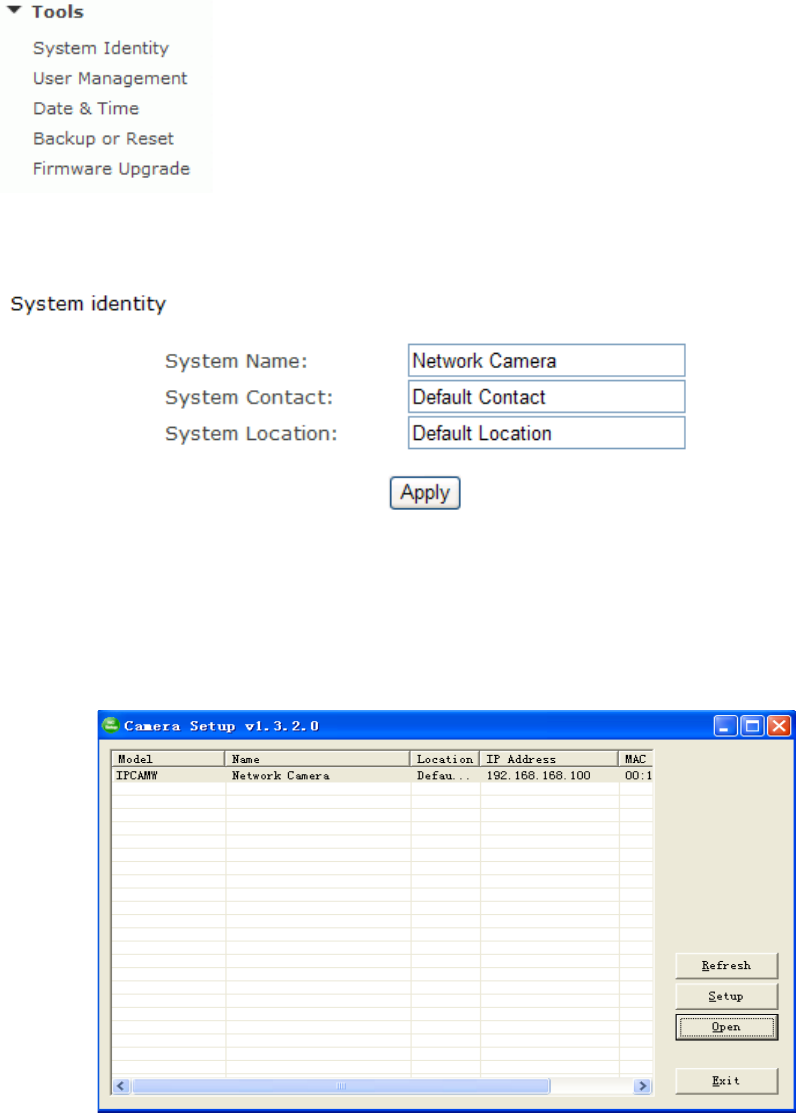796x1113 pixels.
Task: Click the System Location field
Action: coord(546,433)
